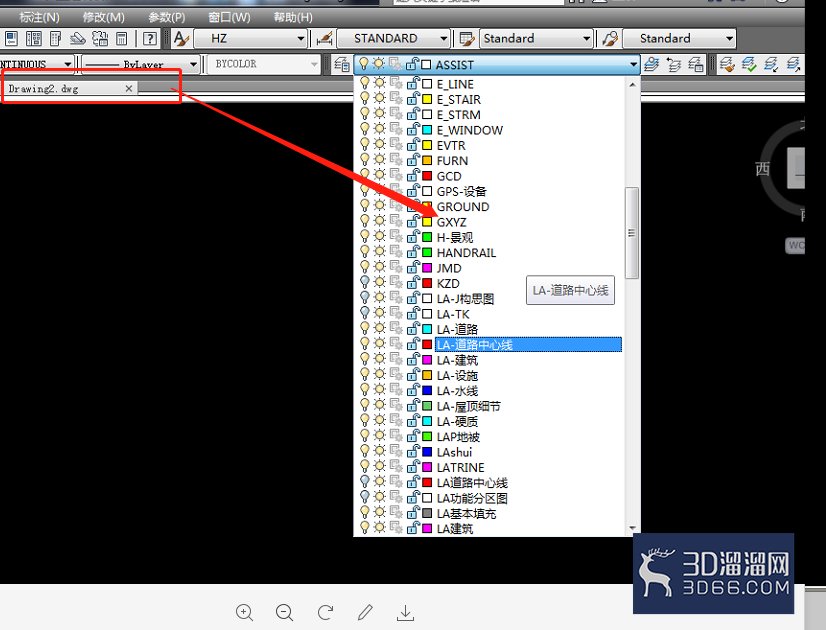Open the Layer Properties Manager icon
This screenshot has width=826, height=630.
[341, 65]
